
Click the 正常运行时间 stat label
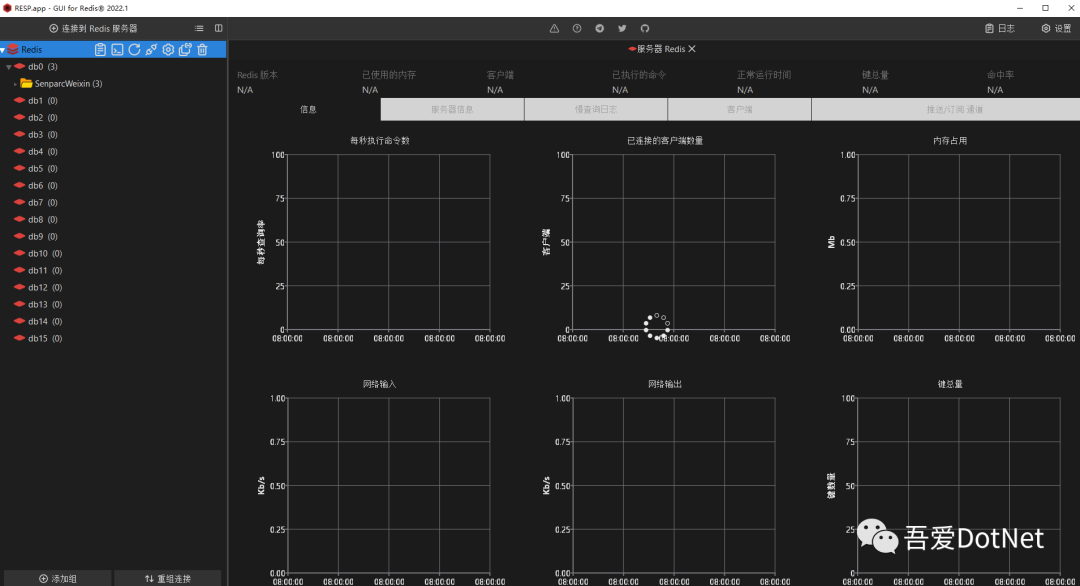tap(764, 75)
